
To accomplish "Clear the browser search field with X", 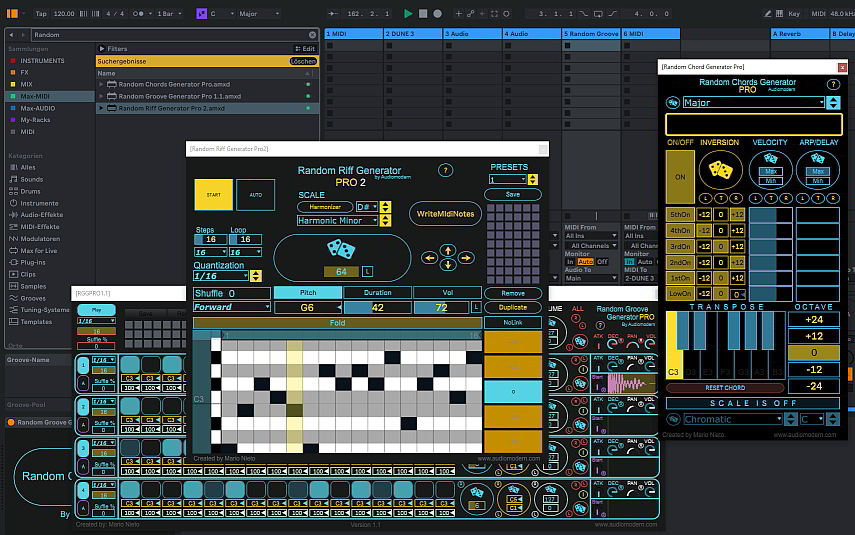I will 312,35.
